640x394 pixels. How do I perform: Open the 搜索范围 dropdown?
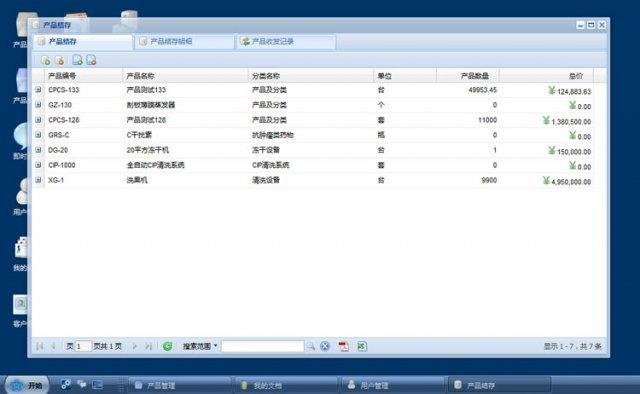tap(200, 346)
